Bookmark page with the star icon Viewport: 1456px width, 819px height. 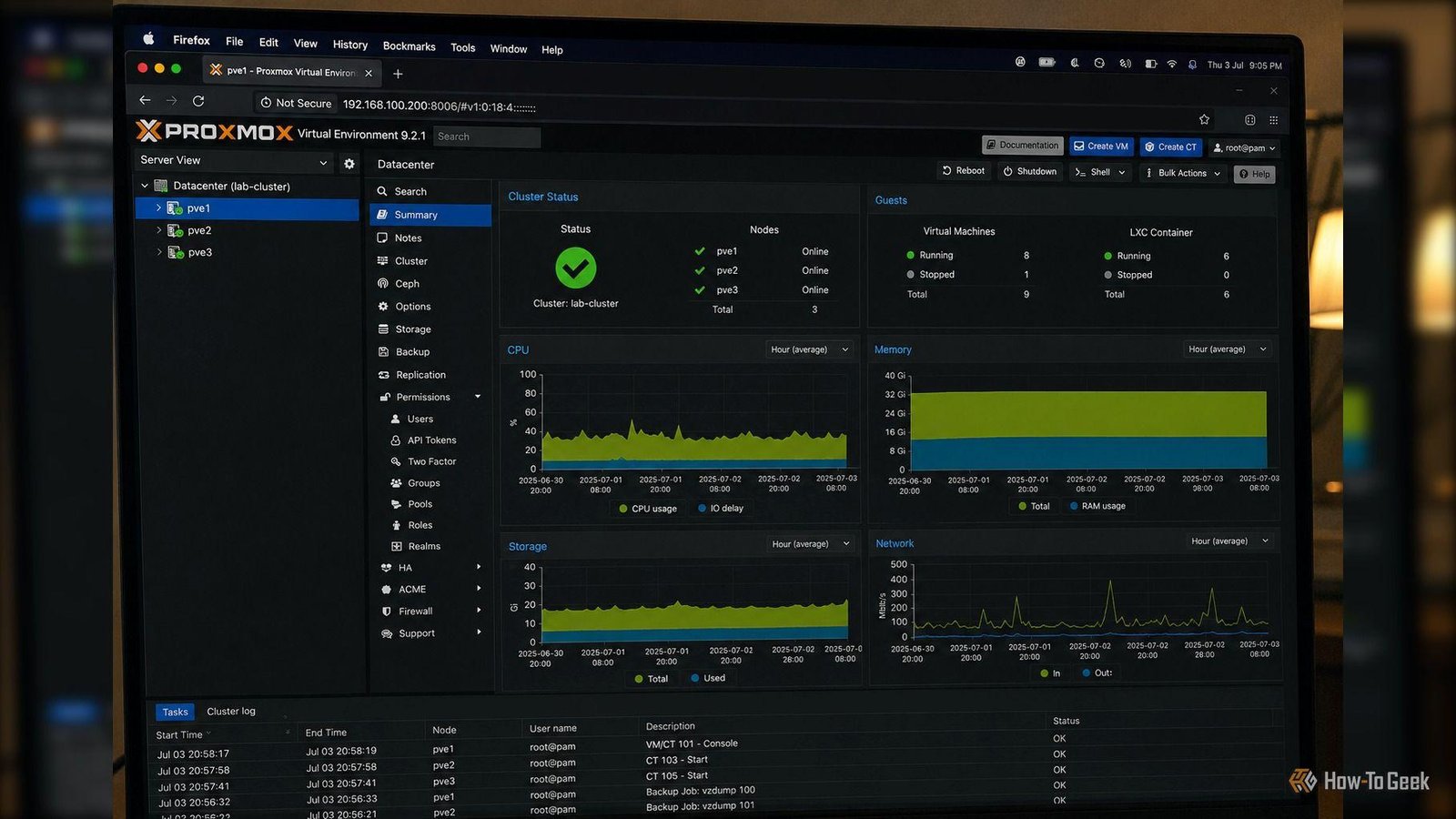click(1204, 119)
